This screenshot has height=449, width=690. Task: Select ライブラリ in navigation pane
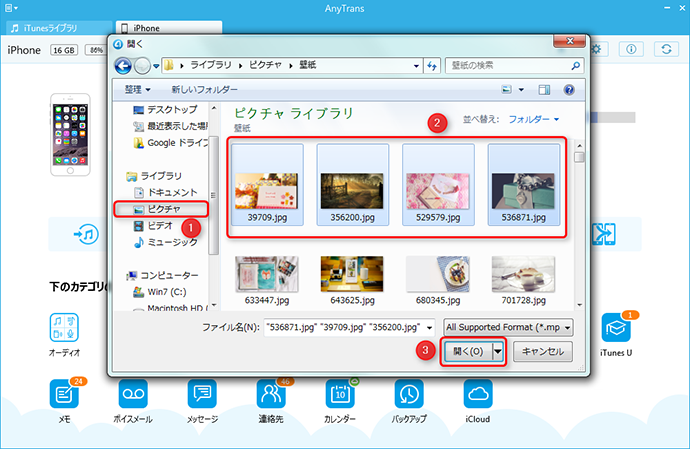point(154,176)
